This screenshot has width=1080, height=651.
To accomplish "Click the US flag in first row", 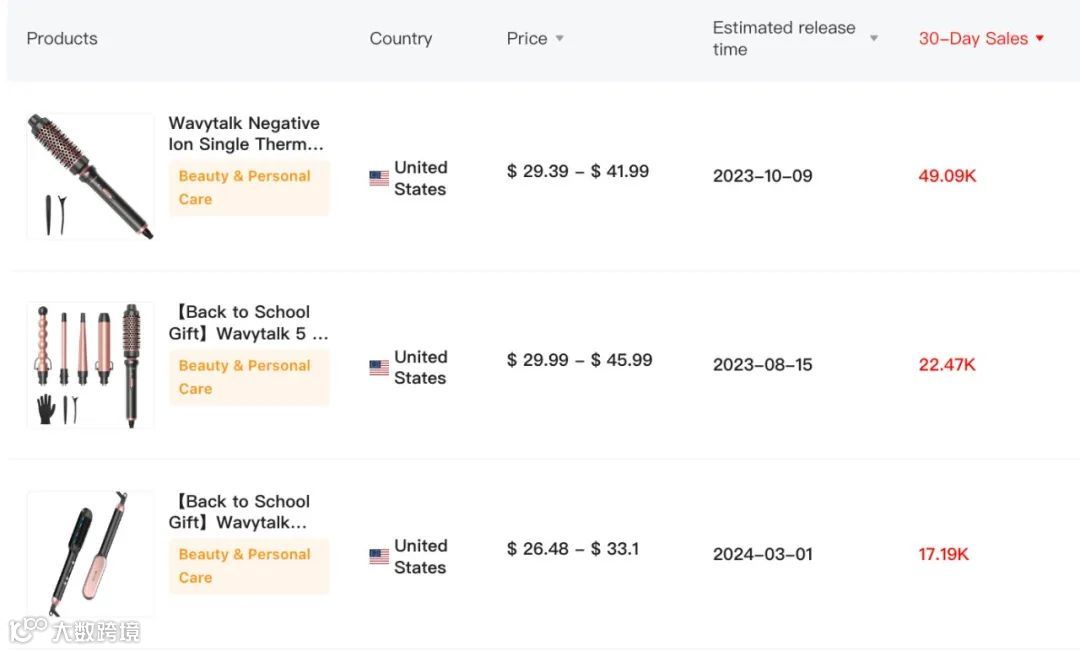I will pyautogui.click(x=379, y=178).
